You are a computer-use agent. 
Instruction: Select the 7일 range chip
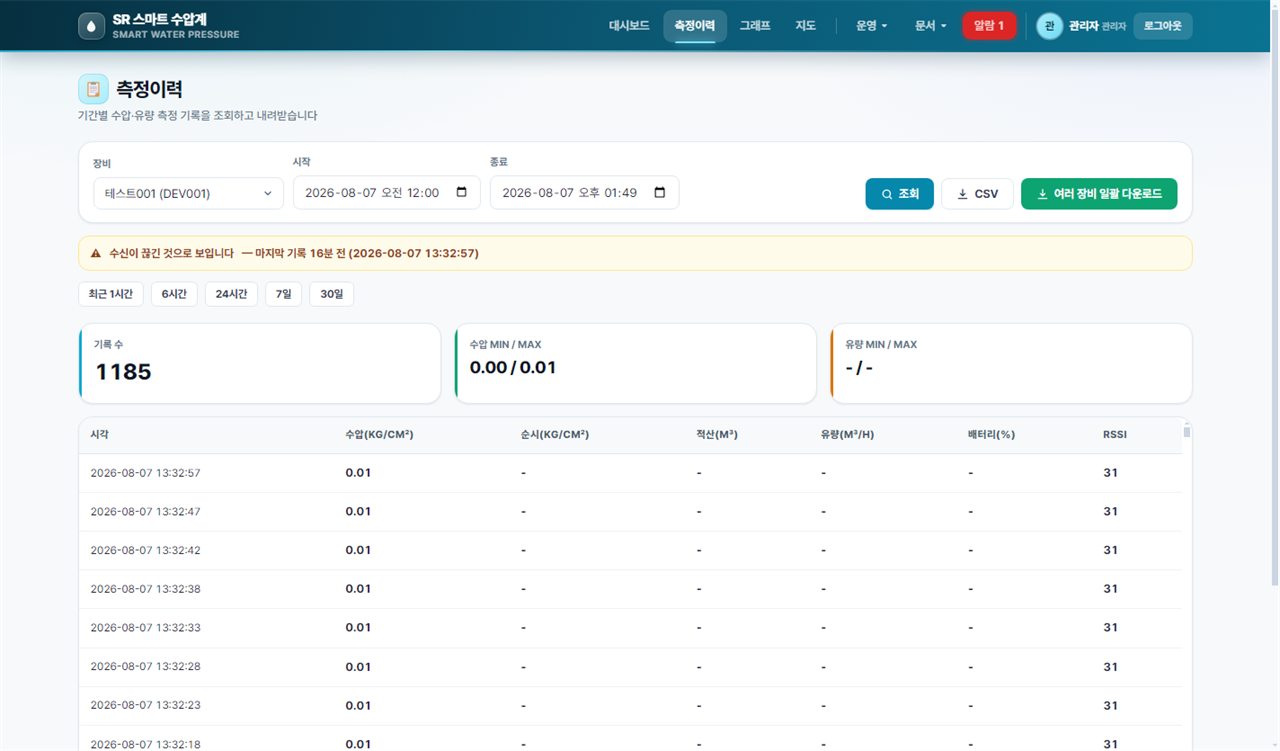pyautogui.click(x=283, y=294)
